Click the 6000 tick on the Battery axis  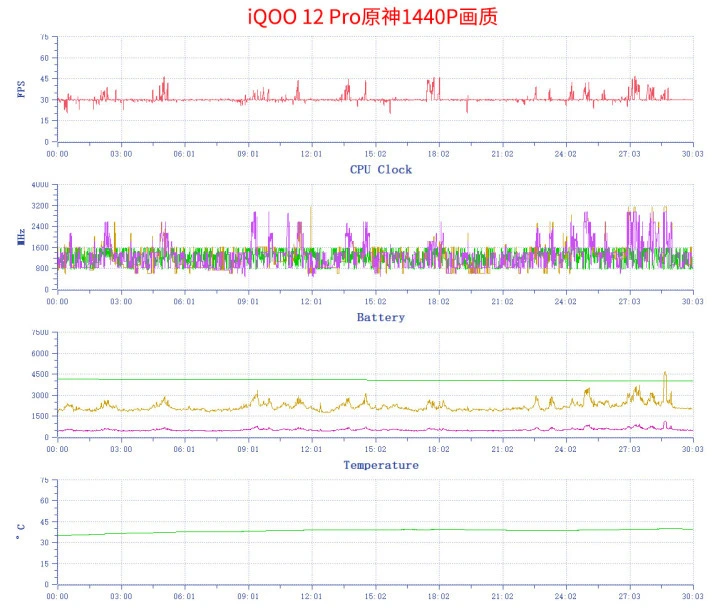[x=40, y=353]
